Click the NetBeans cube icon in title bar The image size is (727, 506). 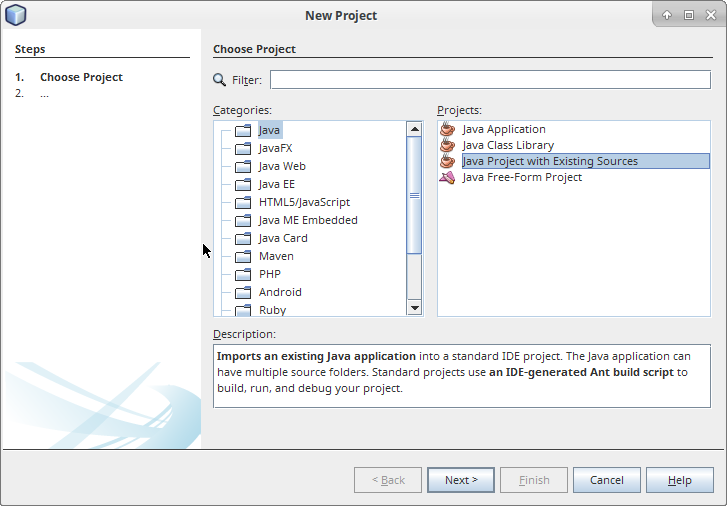16,15
